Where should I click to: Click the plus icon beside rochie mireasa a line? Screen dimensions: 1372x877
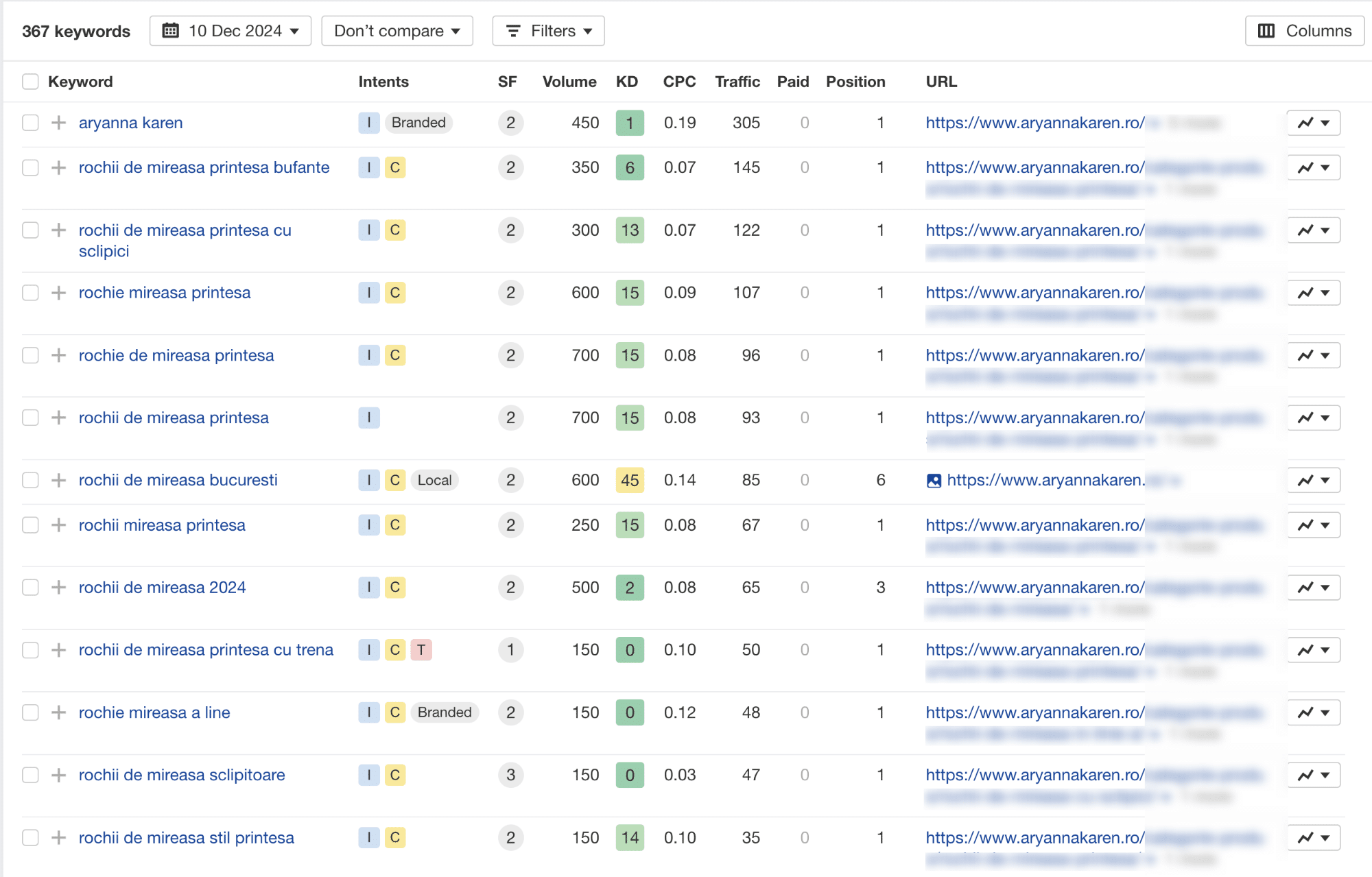(x=59, y=712)
